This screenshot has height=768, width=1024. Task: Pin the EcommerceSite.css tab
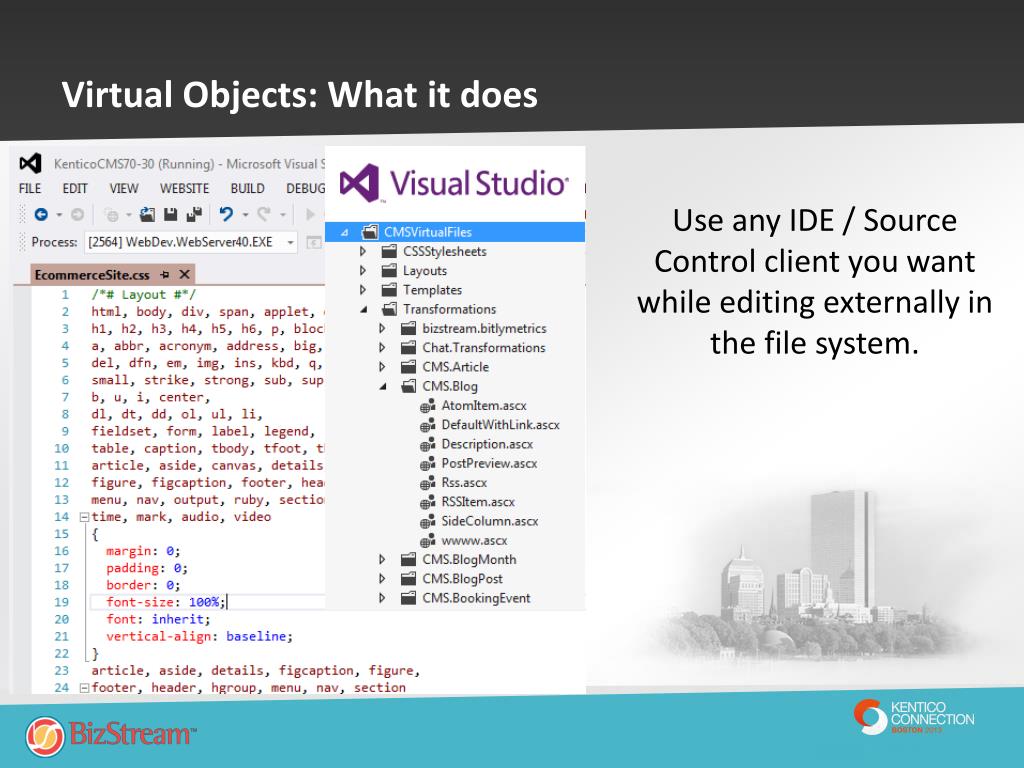click(x=165, y=275)
